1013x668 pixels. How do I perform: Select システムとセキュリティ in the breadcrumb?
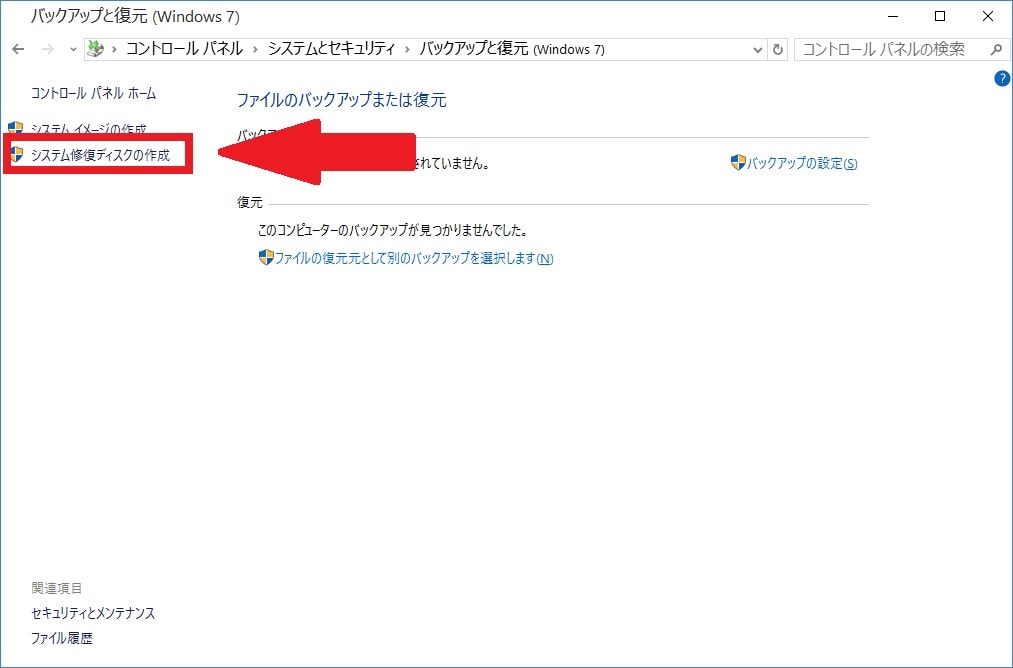tap(331, 49)
